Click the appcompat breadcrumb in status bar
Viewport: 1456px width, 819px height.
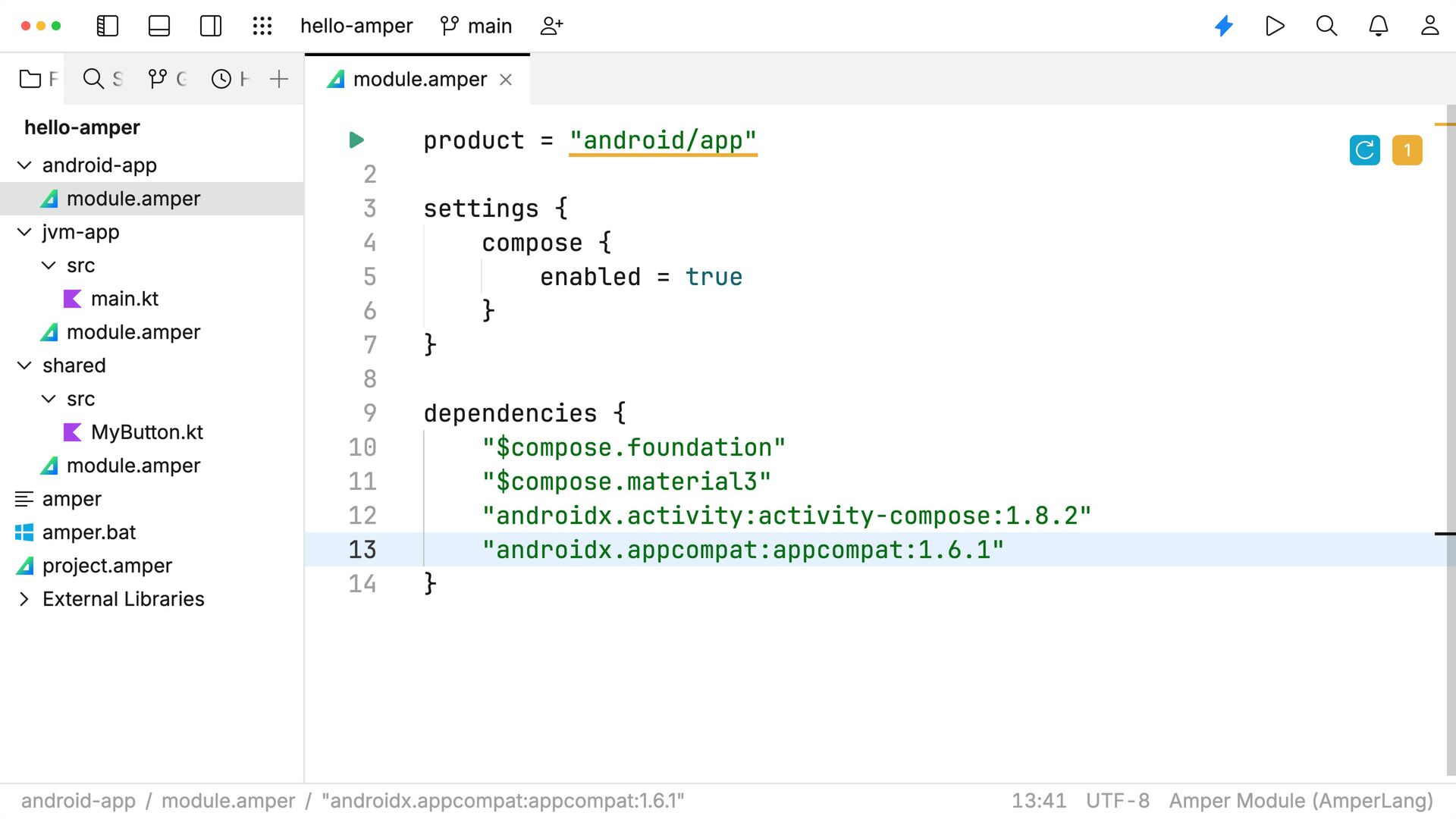[x=503, y=801]
